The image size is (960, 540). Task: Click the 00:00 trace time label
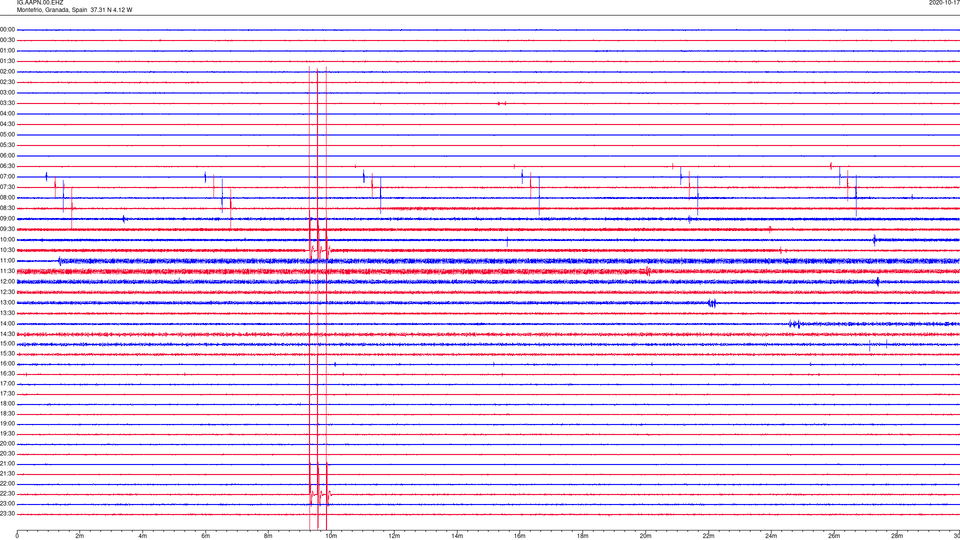point(7,29)
